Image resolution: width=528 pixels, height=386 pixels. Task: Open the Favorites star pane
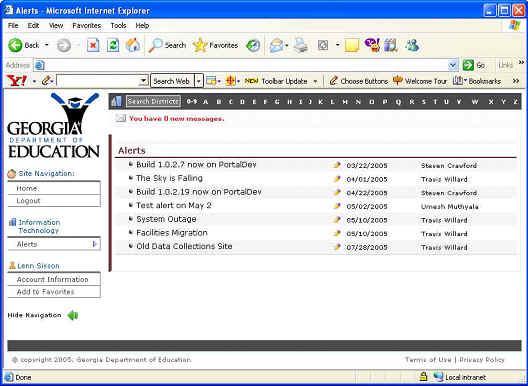(x=200, y=45)
